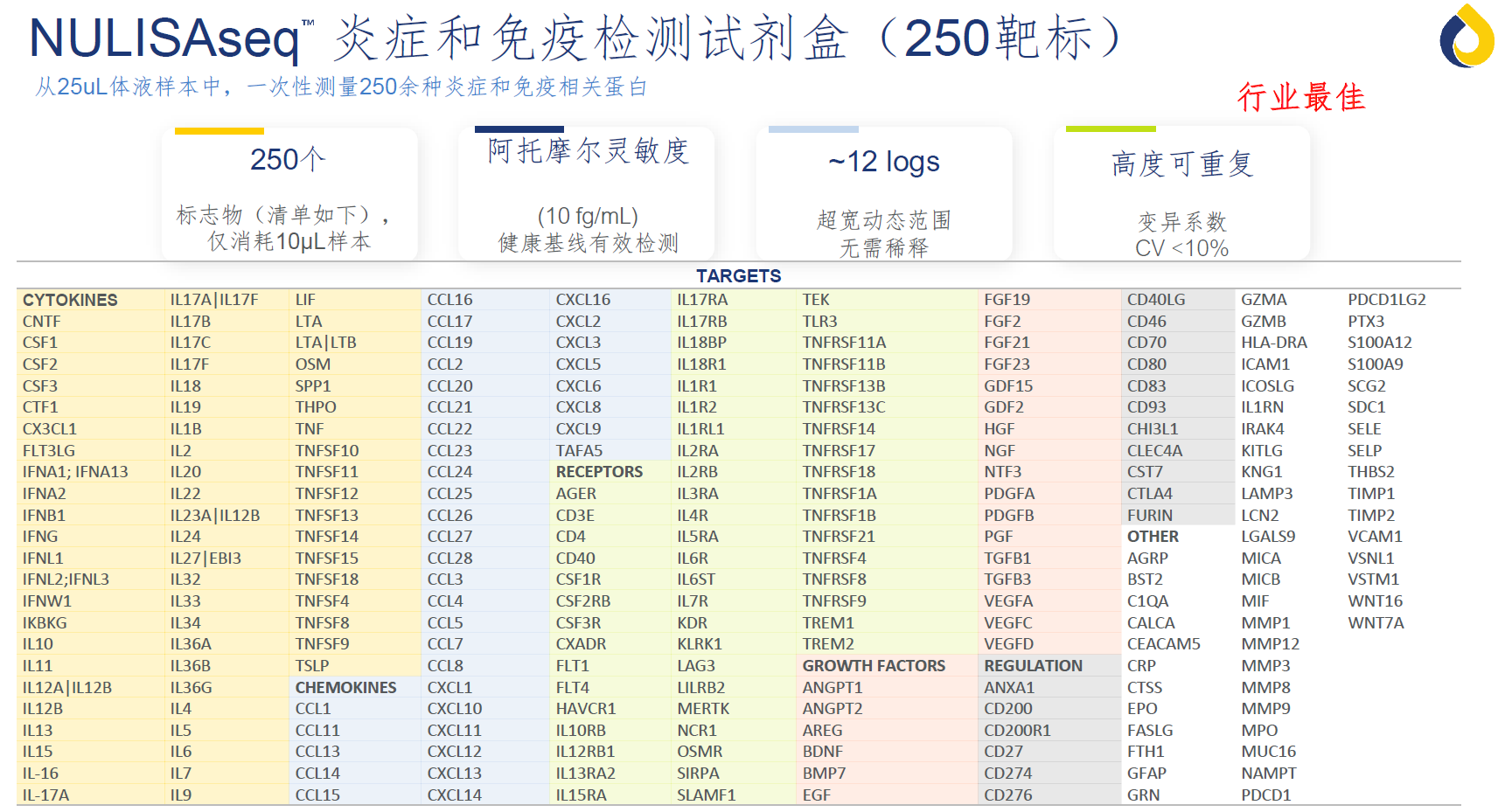
Task: Click the red 行业最佳 label
Action: tap(1300, 97)
